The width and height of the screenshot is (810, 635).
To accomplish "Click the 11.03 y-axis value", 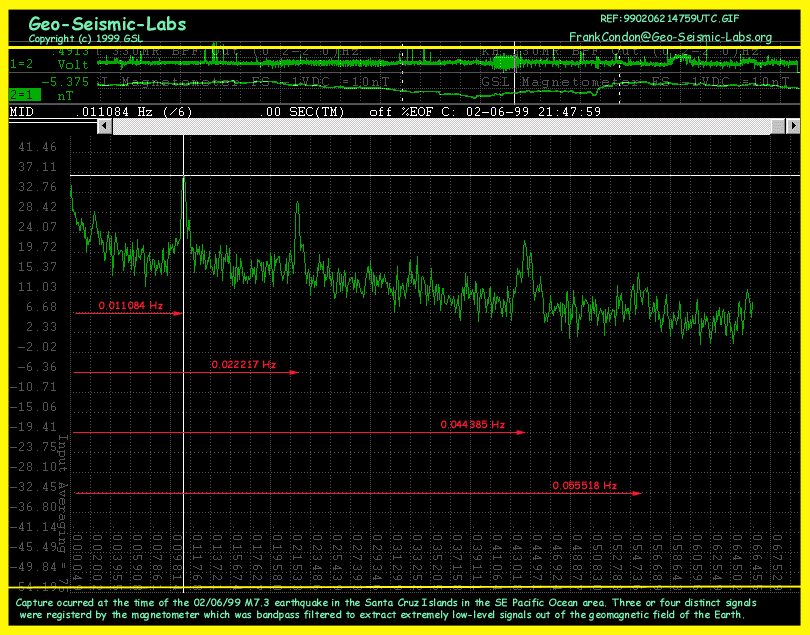I will click(x=37, y=287).
